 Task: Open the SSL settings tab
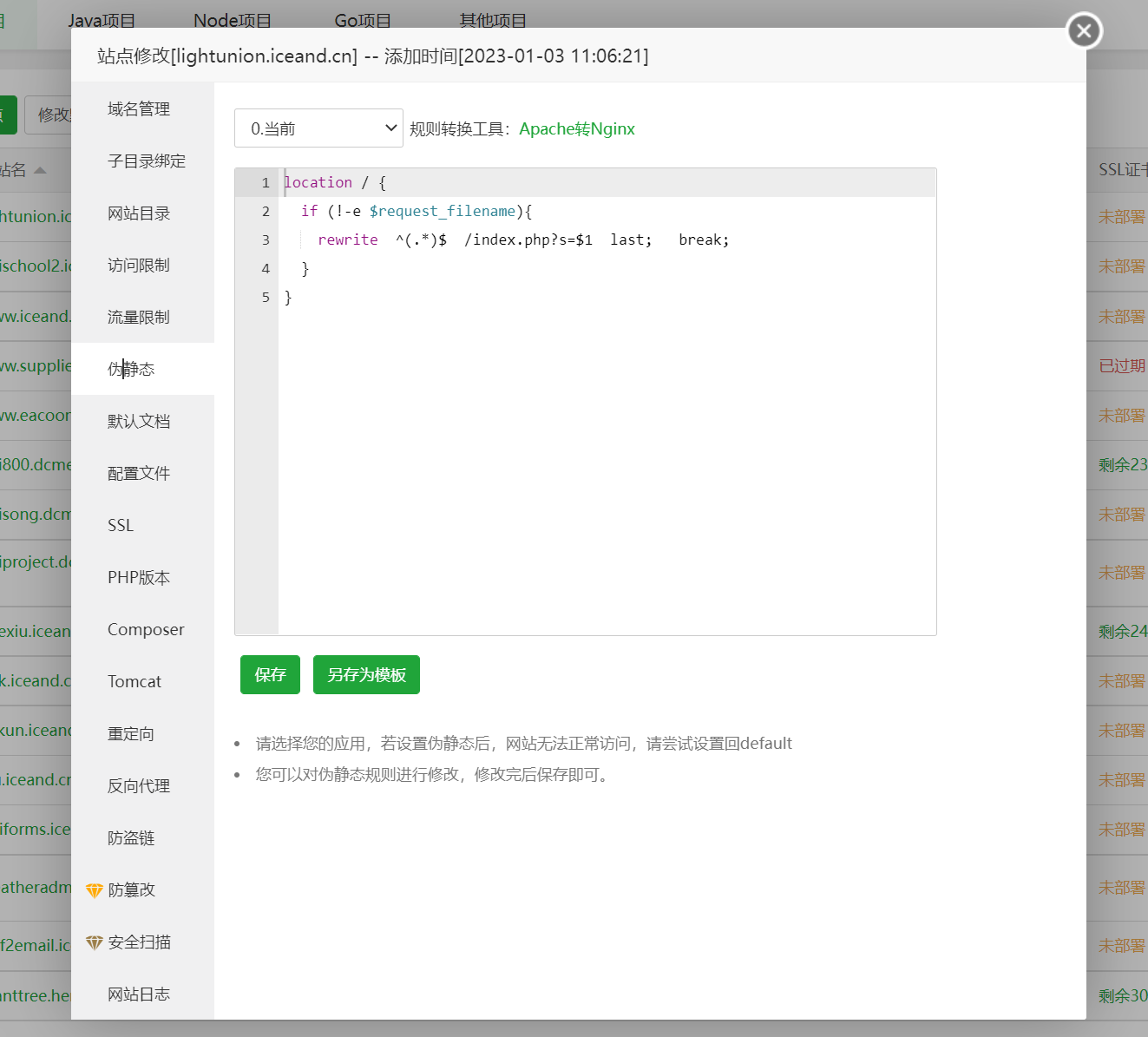tap(121, 525)
